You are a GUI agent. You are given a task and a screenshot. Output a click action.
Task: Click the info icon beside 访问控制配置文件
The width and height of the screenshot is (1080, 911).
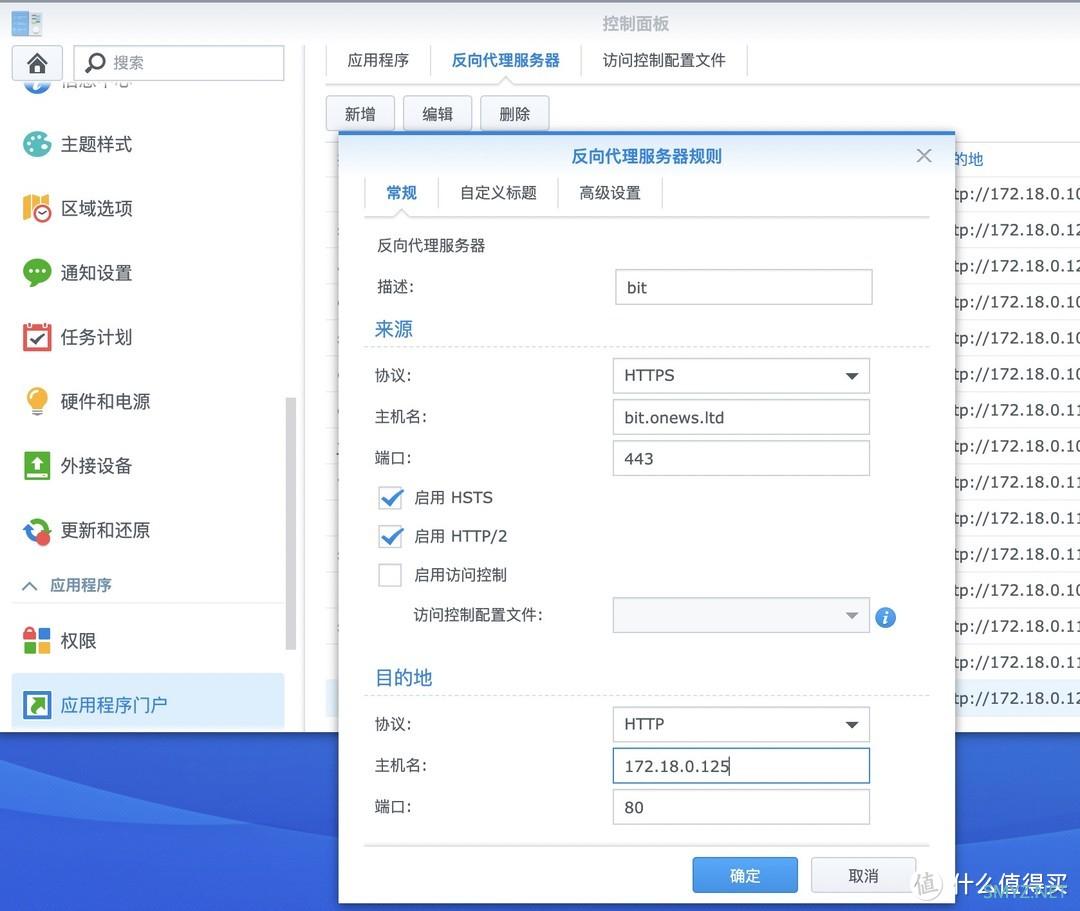[x=885, y=617]
